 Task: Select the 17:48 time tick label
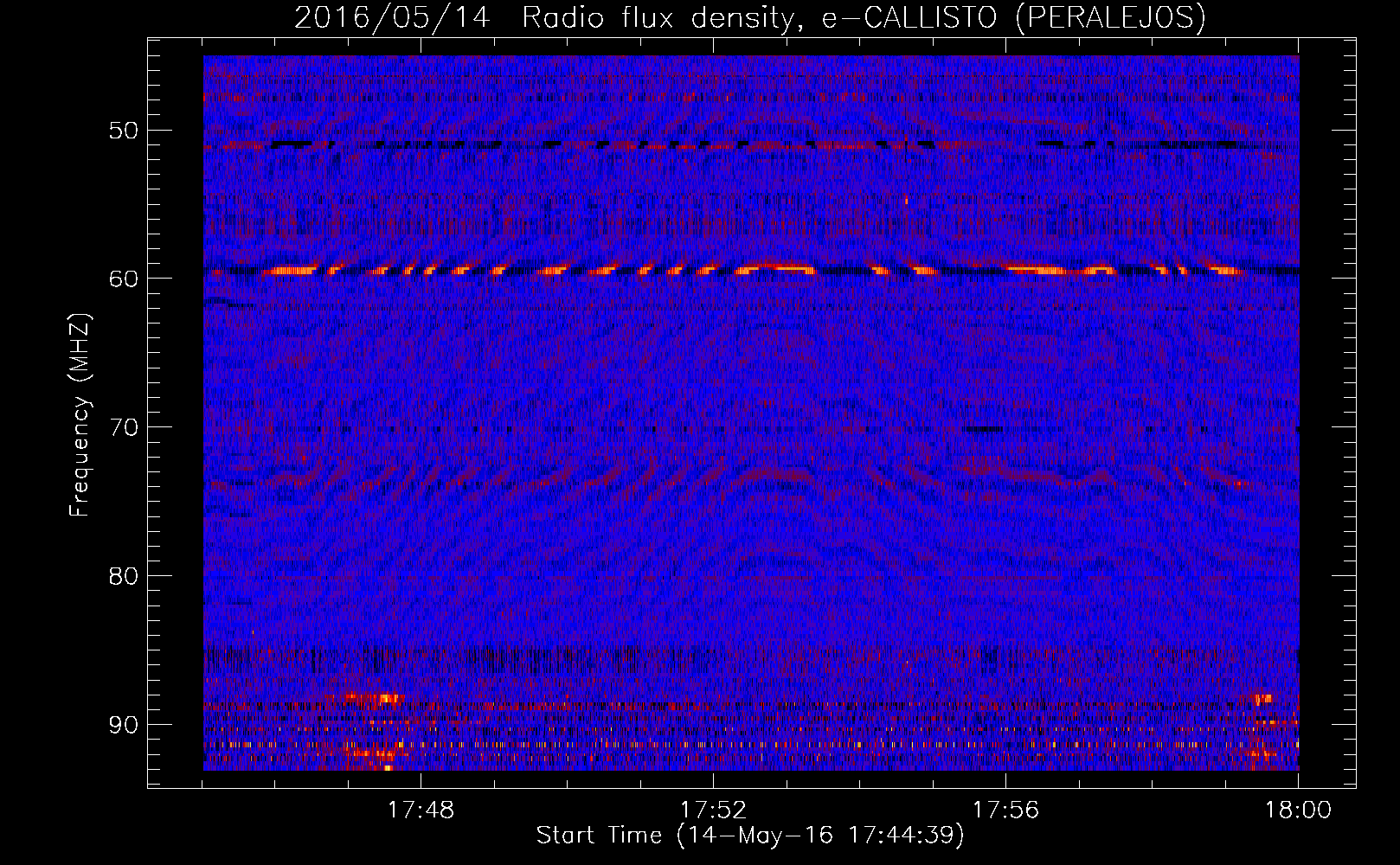click(421, 811)
